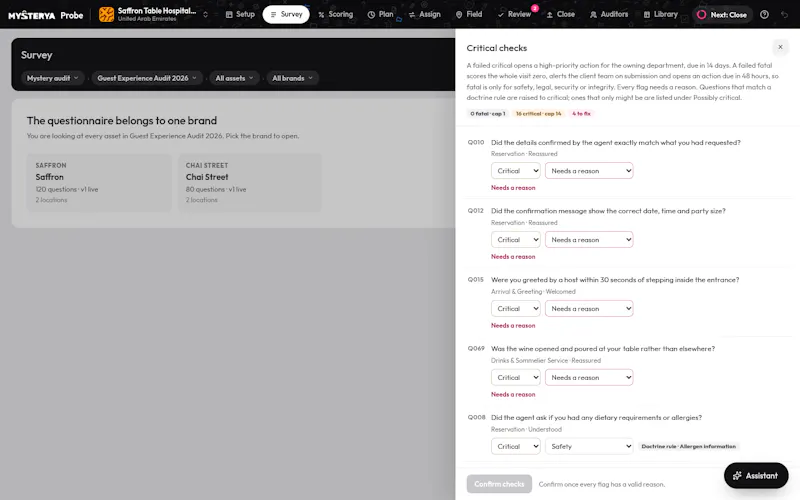Click the Mysterya Probe logo
Viewport: 800px width, 500px height.
tap(45, 15)
